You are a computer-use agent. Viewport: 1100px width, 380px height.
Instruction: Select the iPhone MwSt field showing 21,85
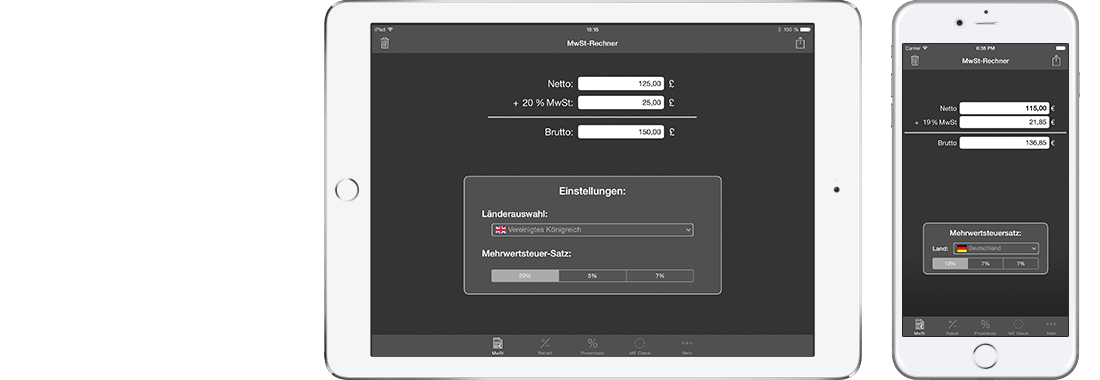click(x=1005, y=122)
